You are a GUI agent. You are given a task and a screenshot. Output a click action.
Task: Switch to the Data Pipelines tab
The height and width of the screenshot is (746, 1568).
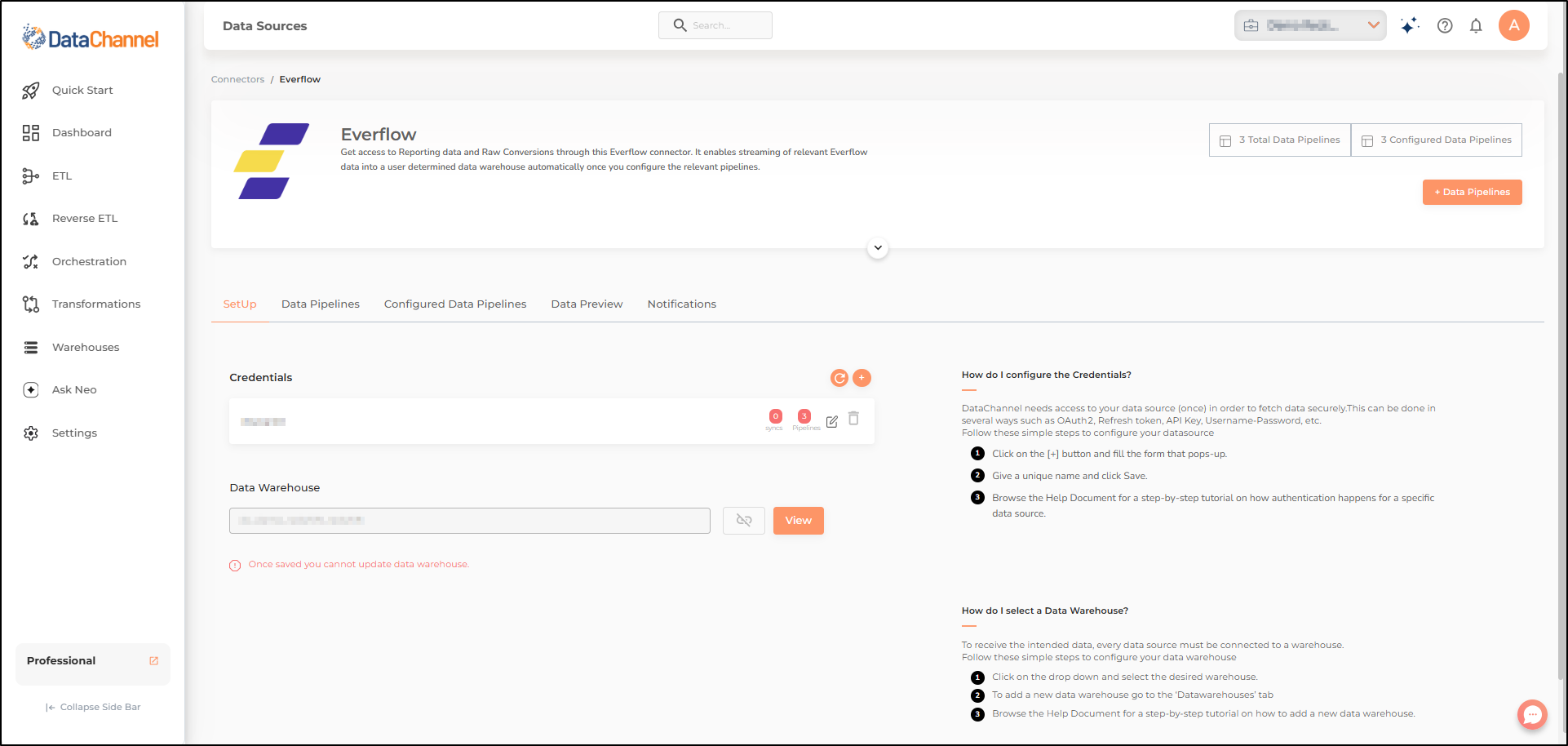click(x=321, y=304)
